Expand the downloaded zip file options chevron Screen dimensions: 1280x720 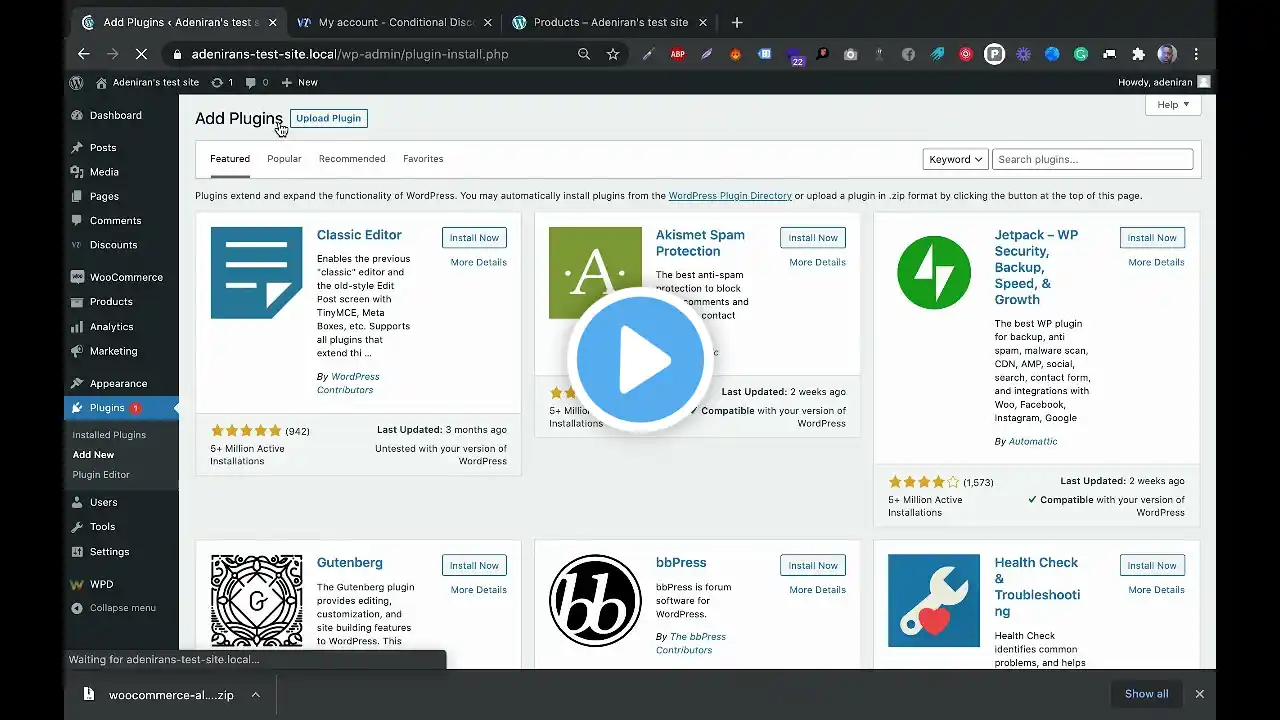click(x=256, y=694)
